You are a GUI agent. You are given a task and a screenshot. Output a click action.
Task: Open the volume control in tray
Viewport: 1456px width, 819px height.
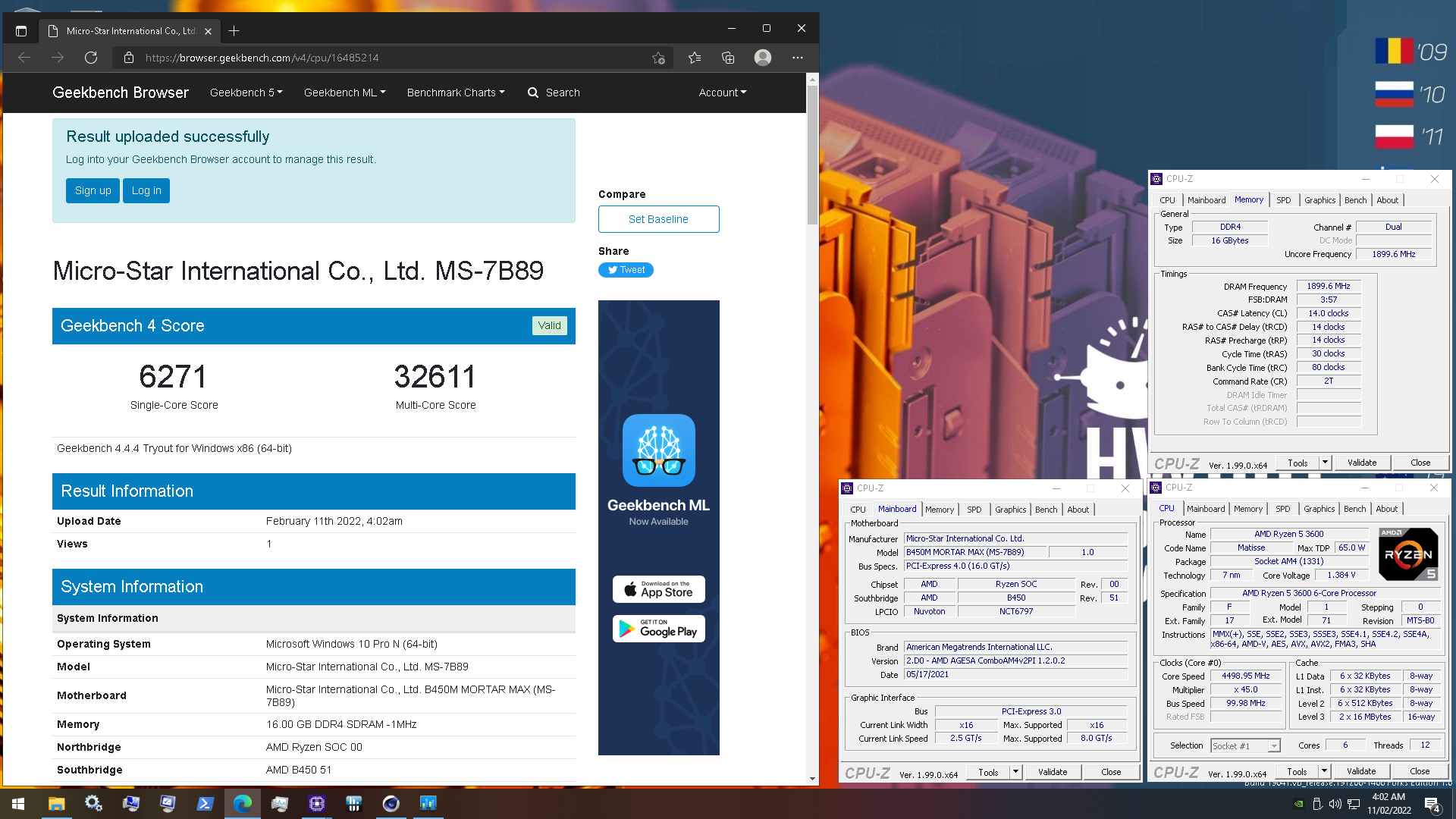tap(1335, 804)
